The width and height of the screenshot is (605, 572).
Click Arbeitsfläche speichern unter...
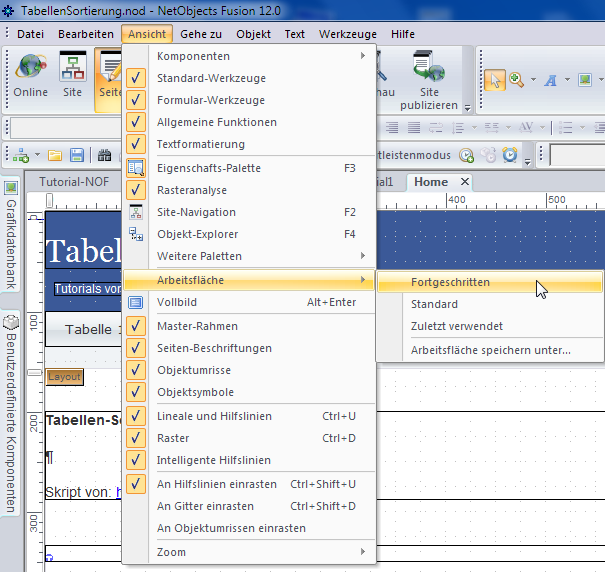490,350
